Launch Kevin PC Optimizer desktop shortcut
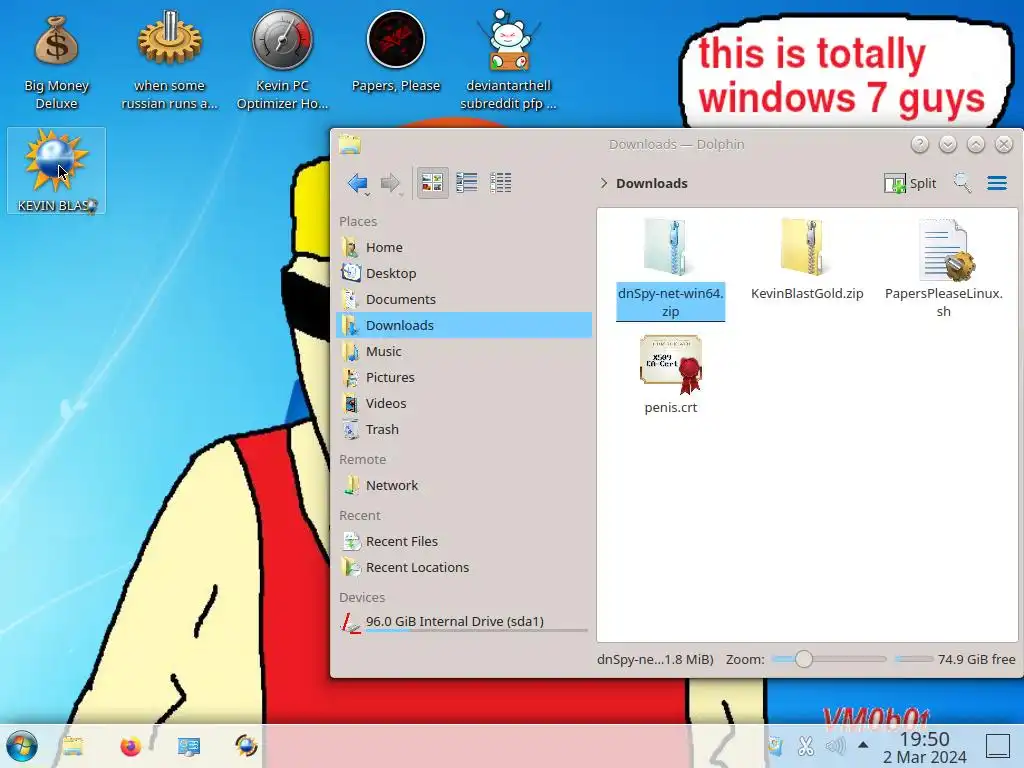 click(282, 60)
